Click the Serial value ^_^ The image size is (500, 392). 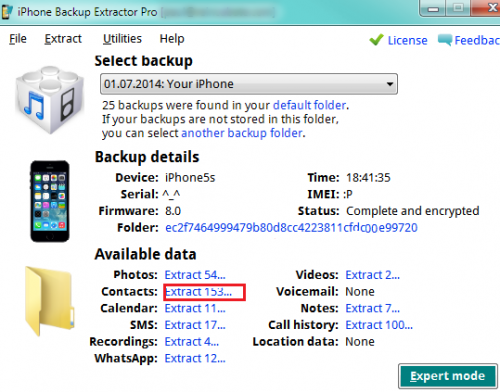point(171,194)
